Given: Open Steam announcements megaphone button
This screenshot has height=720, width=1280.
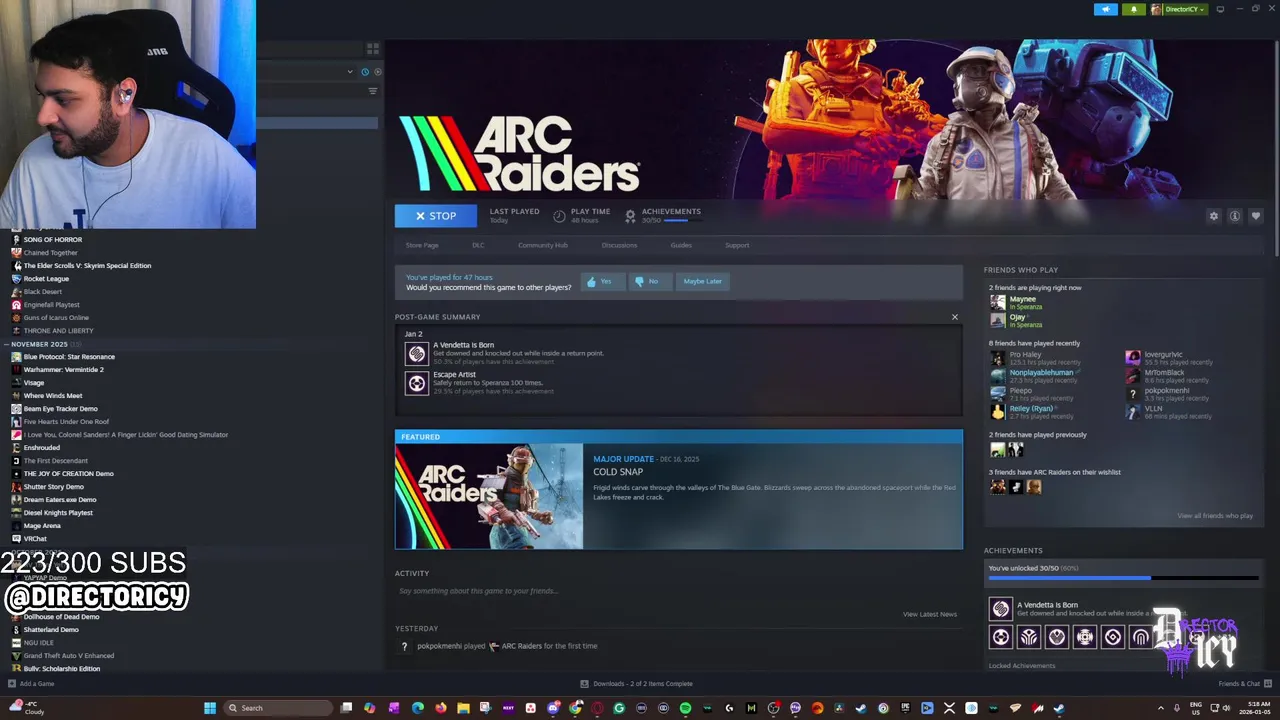Looking at the screenshot, I should (1106, 9).
